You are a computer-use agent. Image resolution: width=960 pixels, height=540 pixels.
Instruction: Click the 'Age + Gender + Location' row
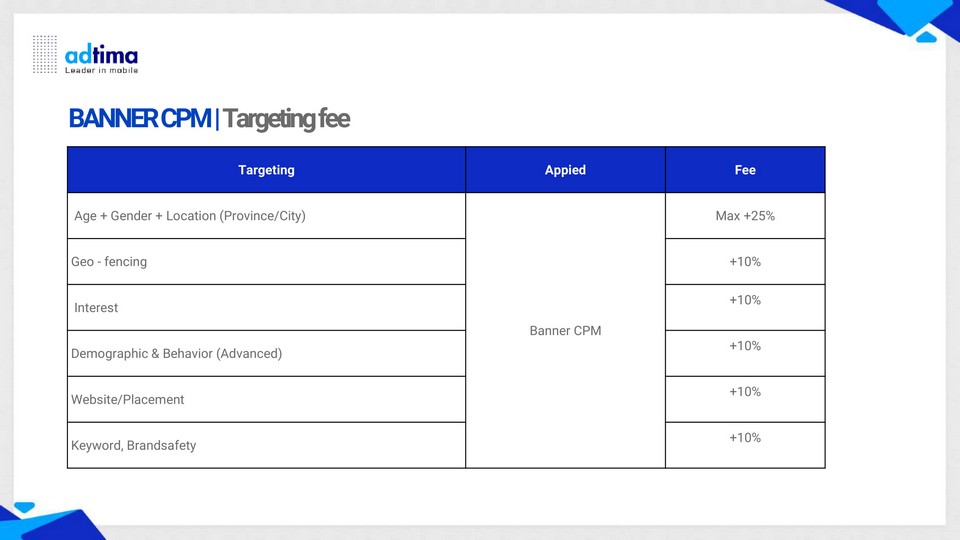[x=190, y=216]
